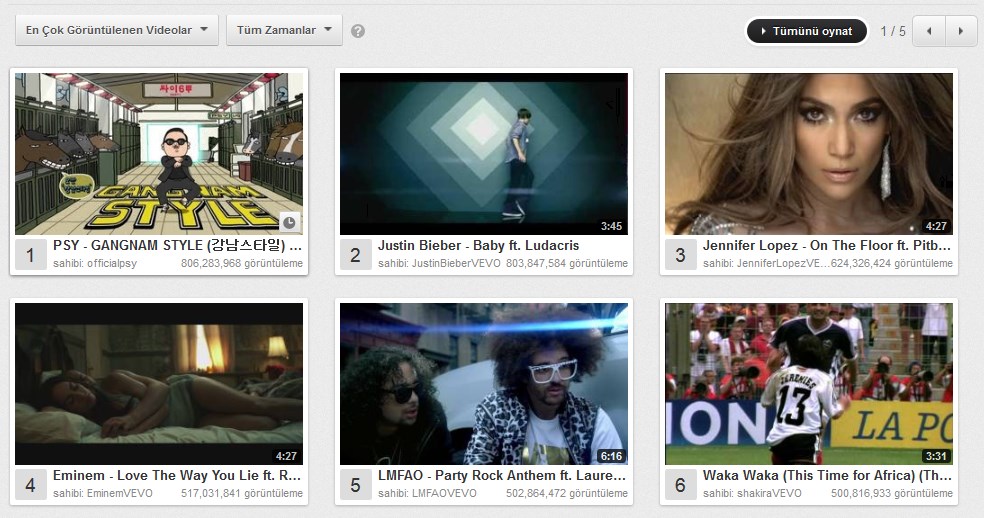
Task: Click the rank number 6 badge
Action: [x=680, y=485]
